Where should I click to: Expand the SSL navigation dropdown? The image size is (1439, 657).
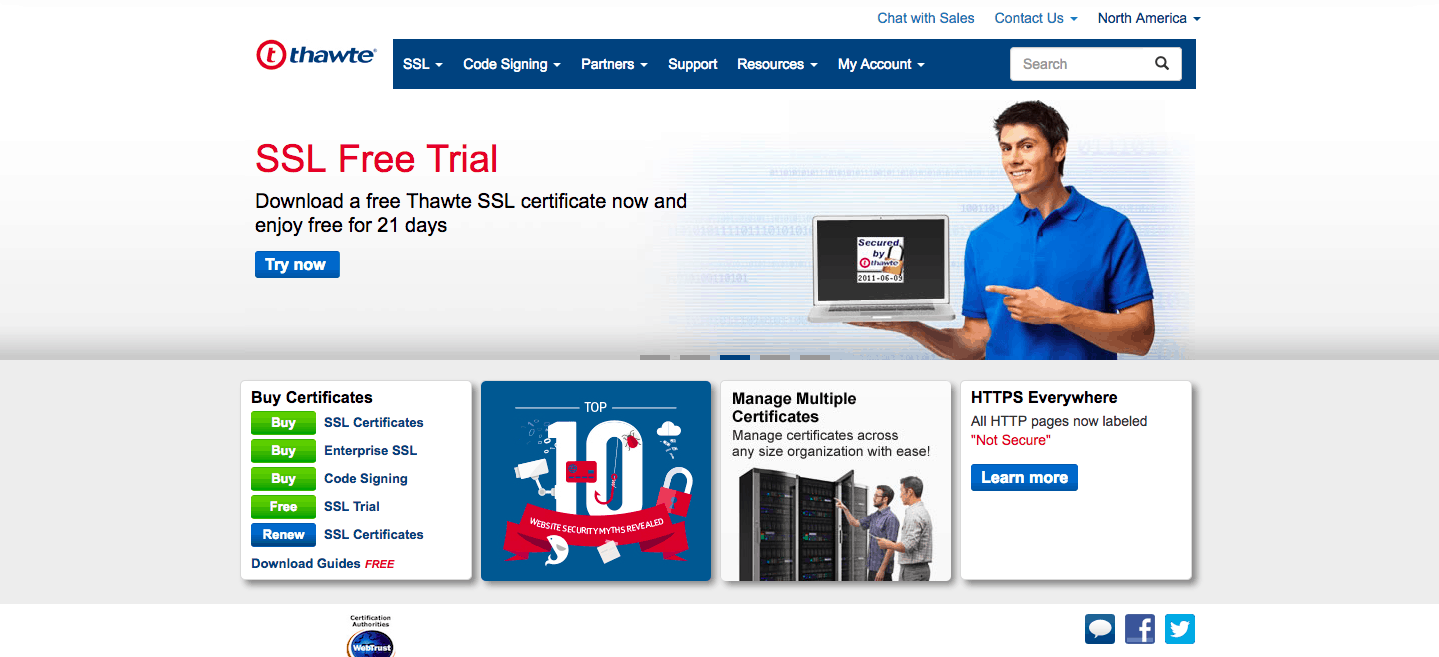[422, 63]
